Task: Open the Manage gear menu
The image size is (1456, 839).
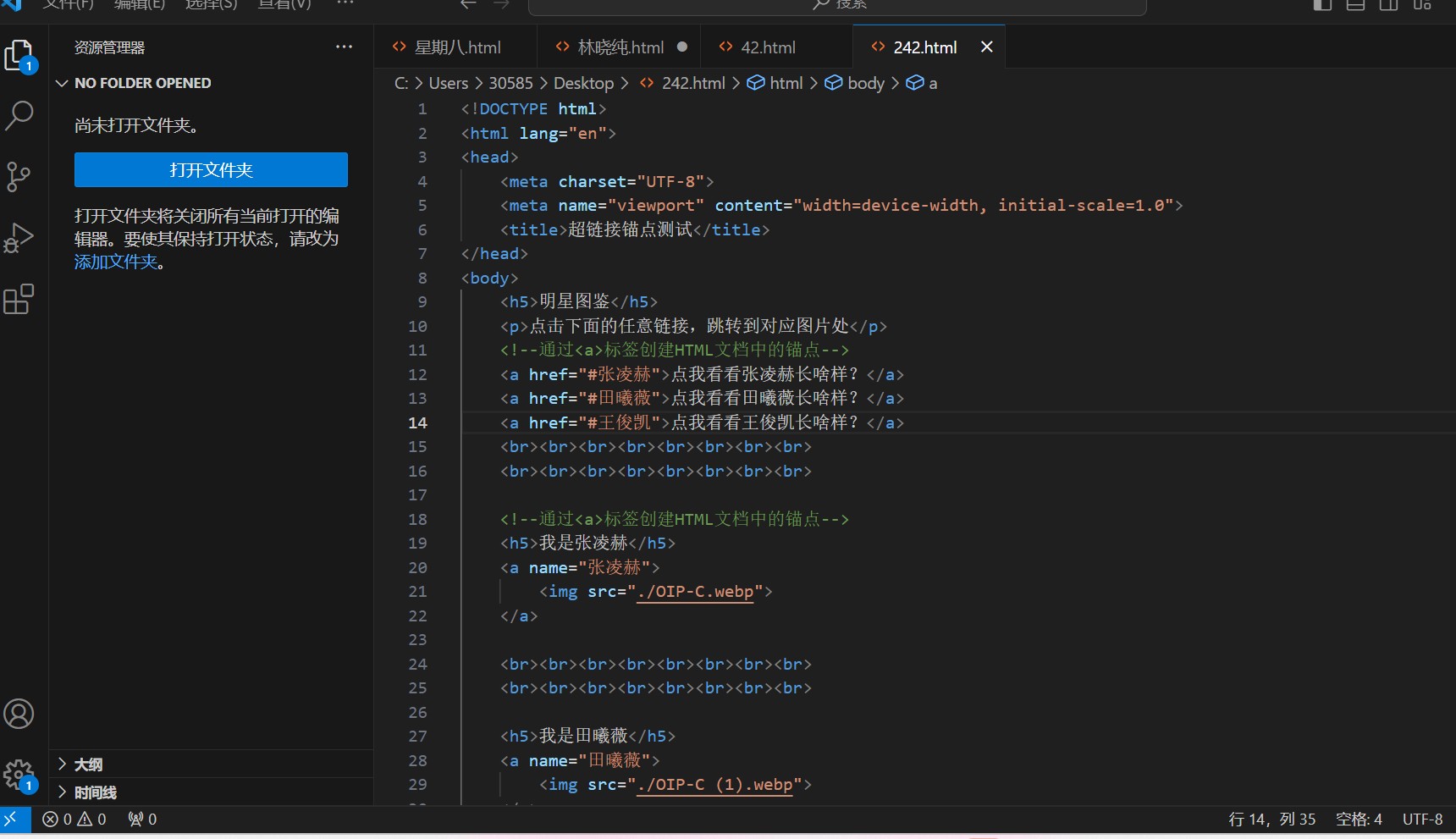Action: 19,775
